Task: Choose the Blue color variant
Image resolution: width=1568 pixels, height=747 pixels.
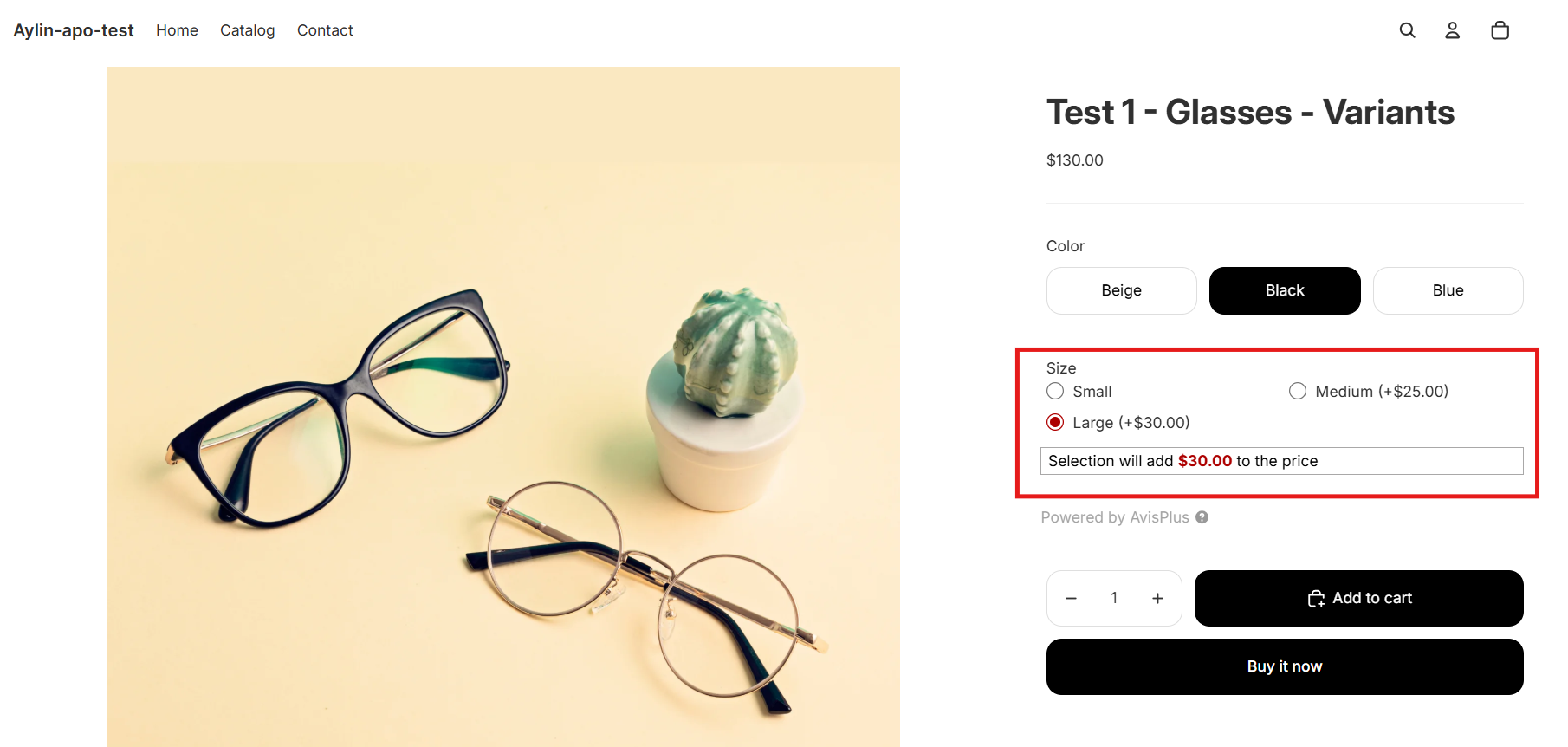Action: pyautogui.click(x=1448, y=290)
